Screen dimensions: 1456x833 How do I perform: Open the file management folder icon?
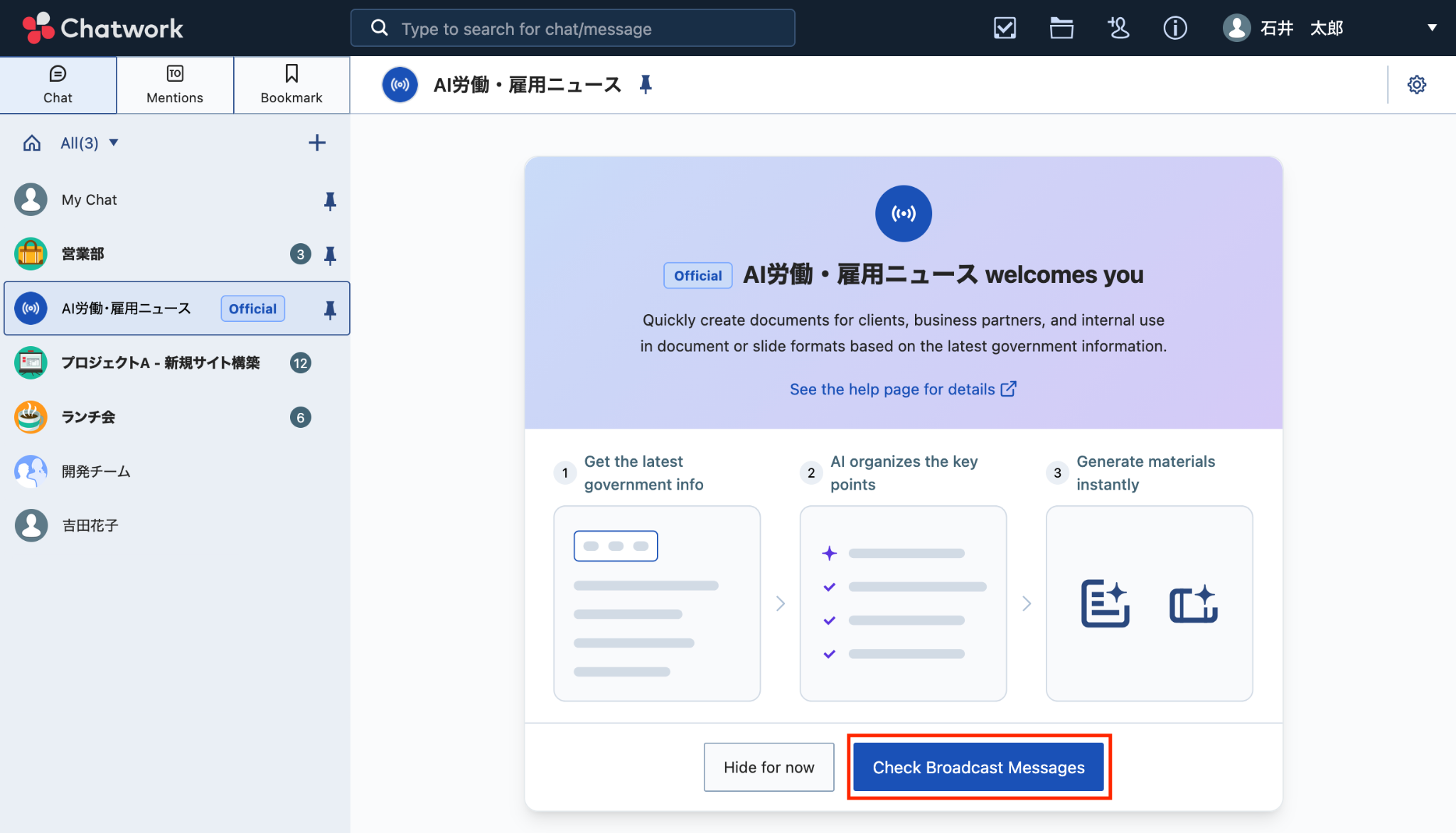tap(1061, 28)
